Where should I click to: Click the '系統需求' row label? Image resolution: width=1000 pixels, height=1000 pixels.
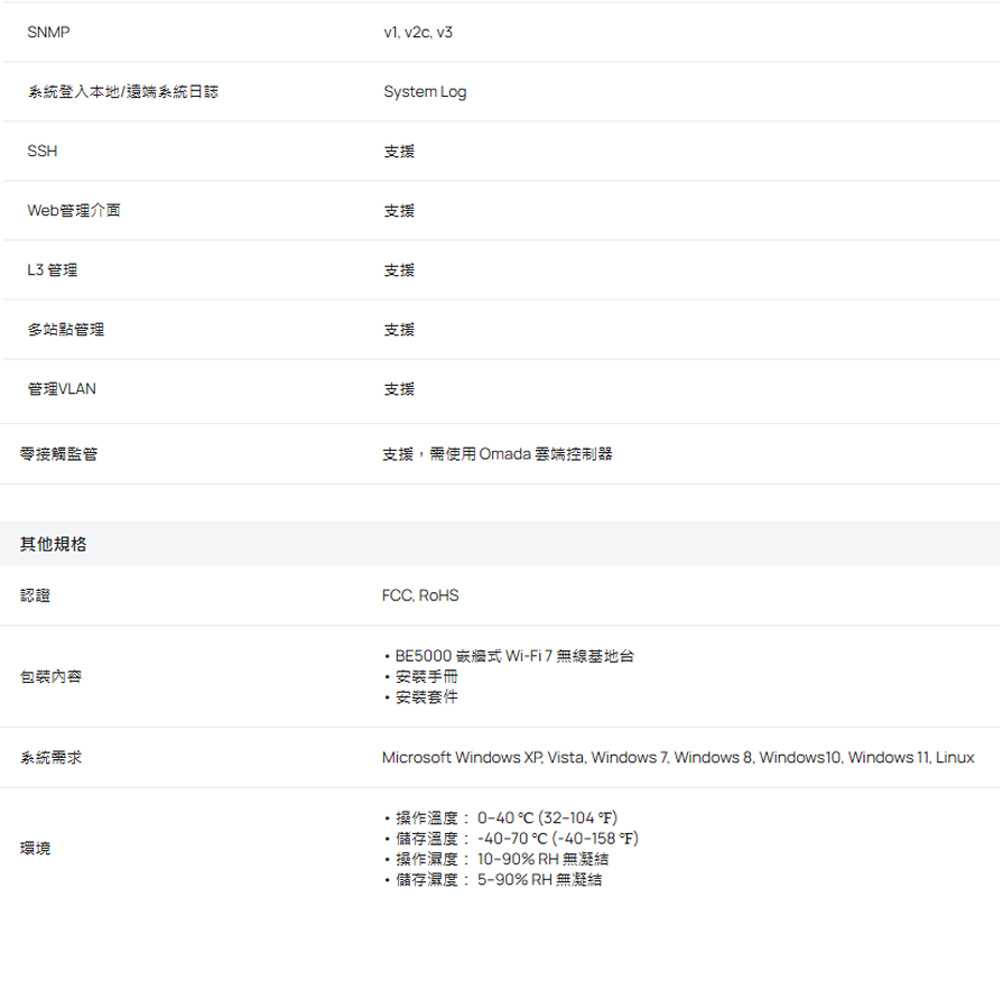coord(51,758)
